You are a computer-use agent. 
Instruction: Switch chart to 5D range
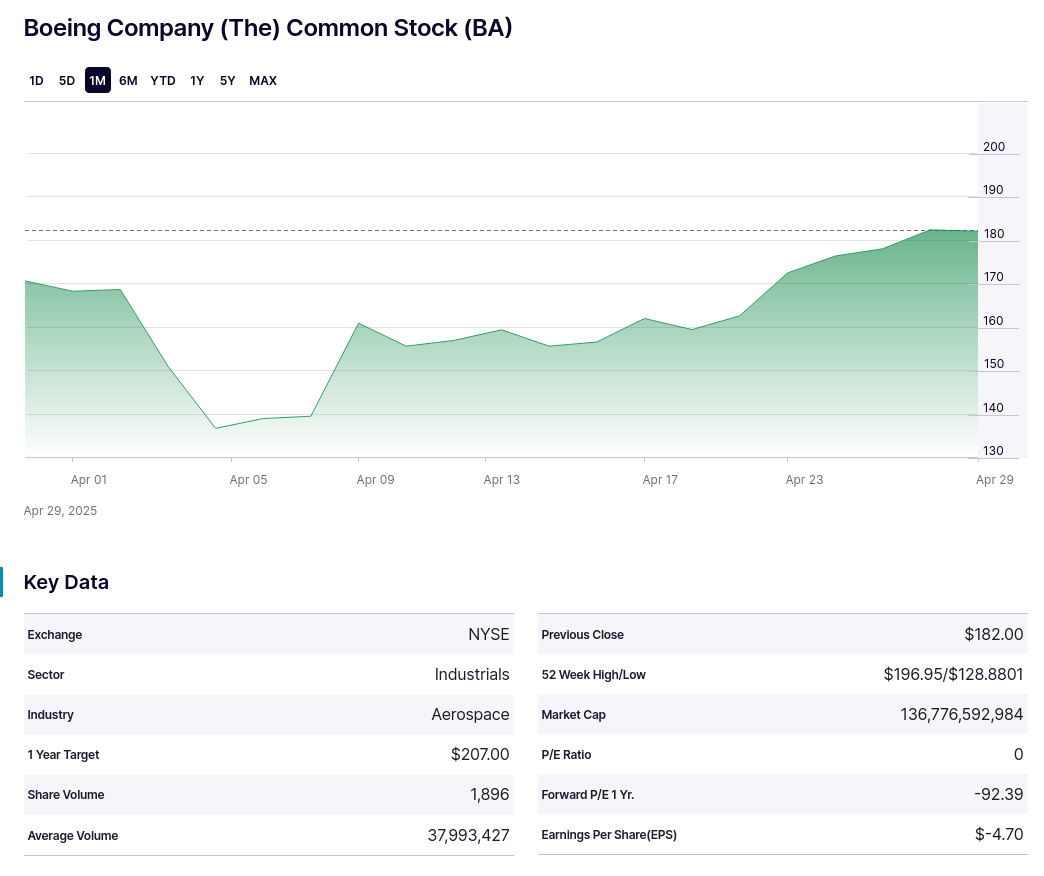[x=67, y=81]
